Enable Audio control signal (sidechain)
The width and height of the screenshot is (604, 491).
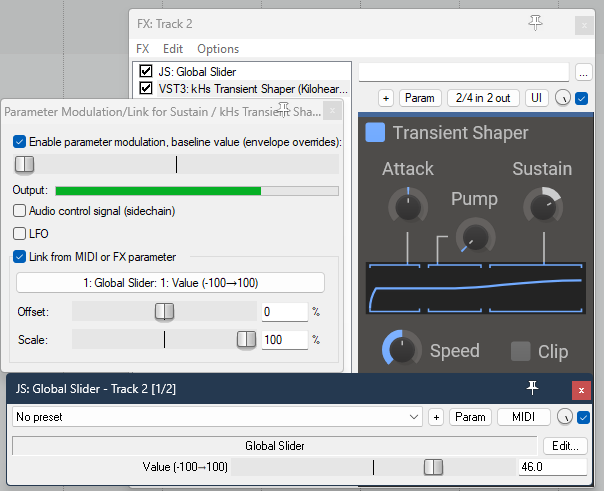(x=20, y=210)
